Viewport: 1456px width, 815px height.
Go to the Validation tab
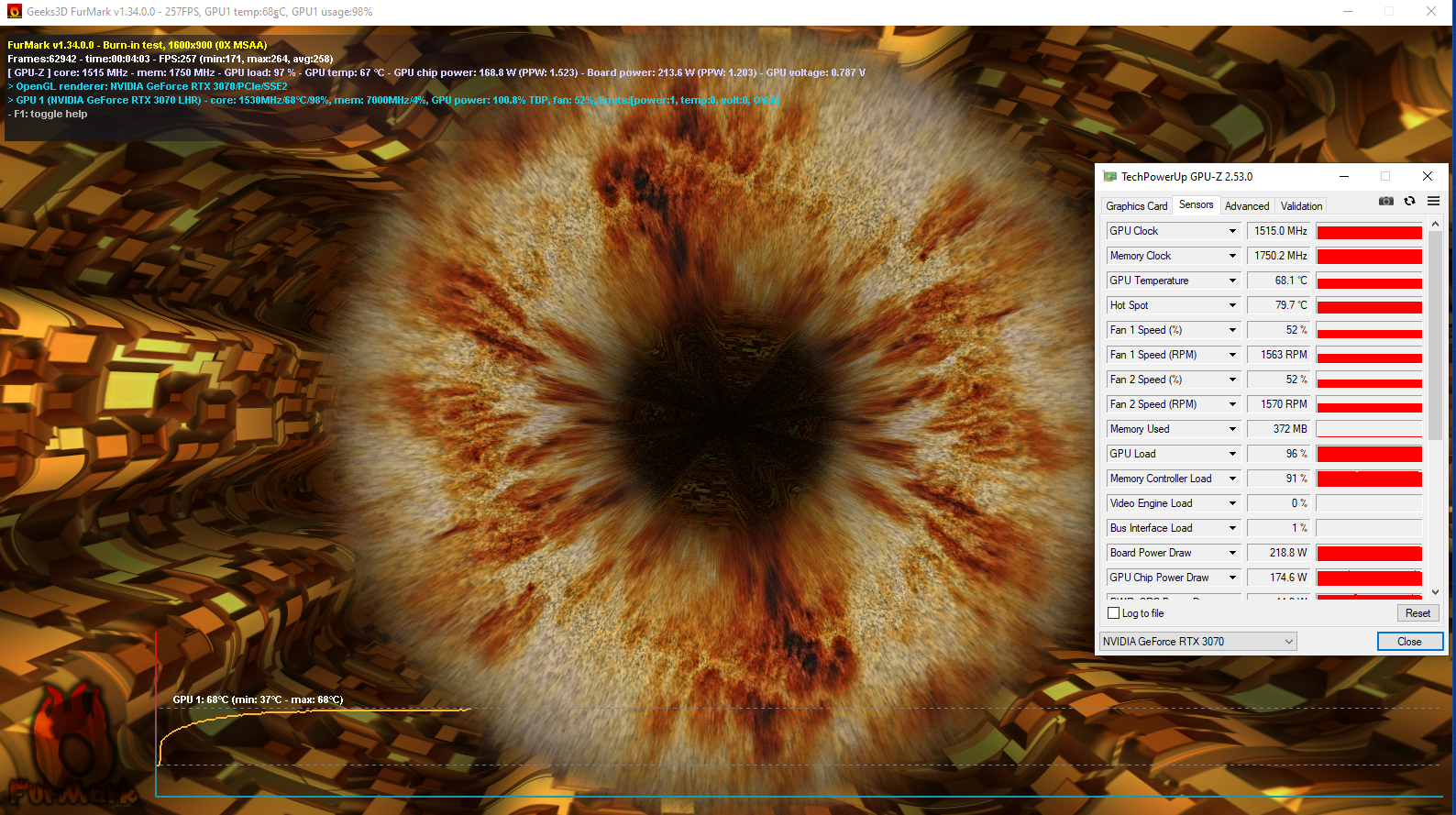coord(1301,206)
